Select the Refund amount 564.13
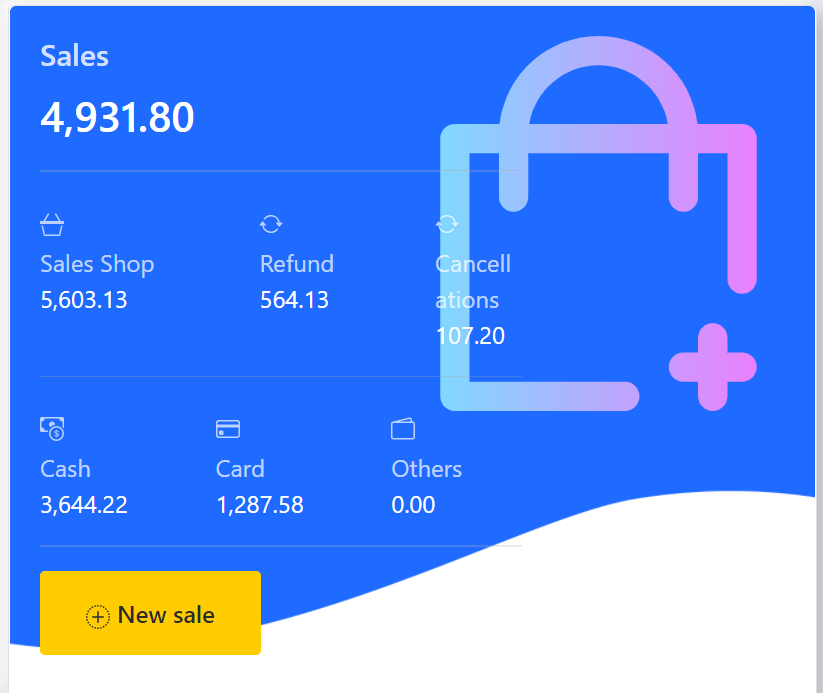Image resolution: width=823 pixels, height=693 pixels. point(294,300)
